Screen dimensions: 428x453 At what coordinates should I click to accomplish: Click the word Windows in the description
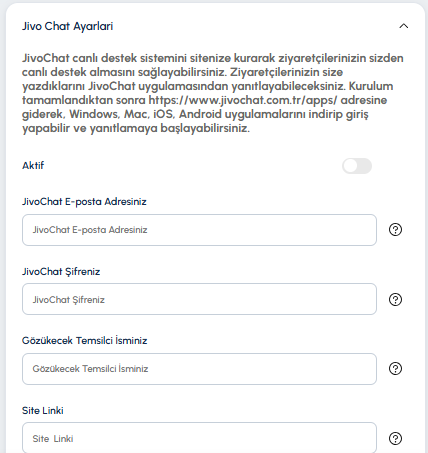coord(94,114)
